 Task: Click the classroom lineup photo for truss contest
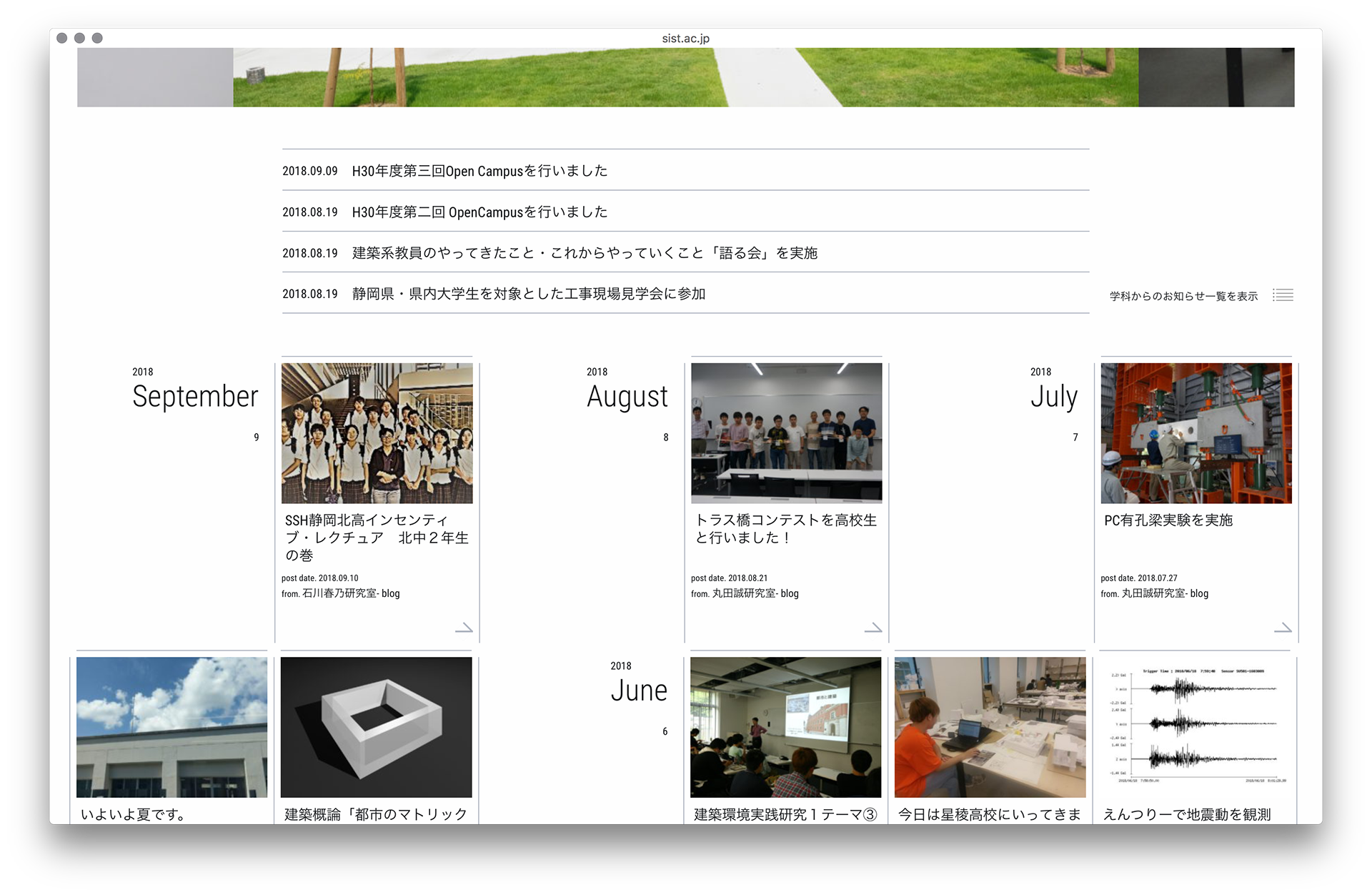pyautogui.click(x=786, y=433)
